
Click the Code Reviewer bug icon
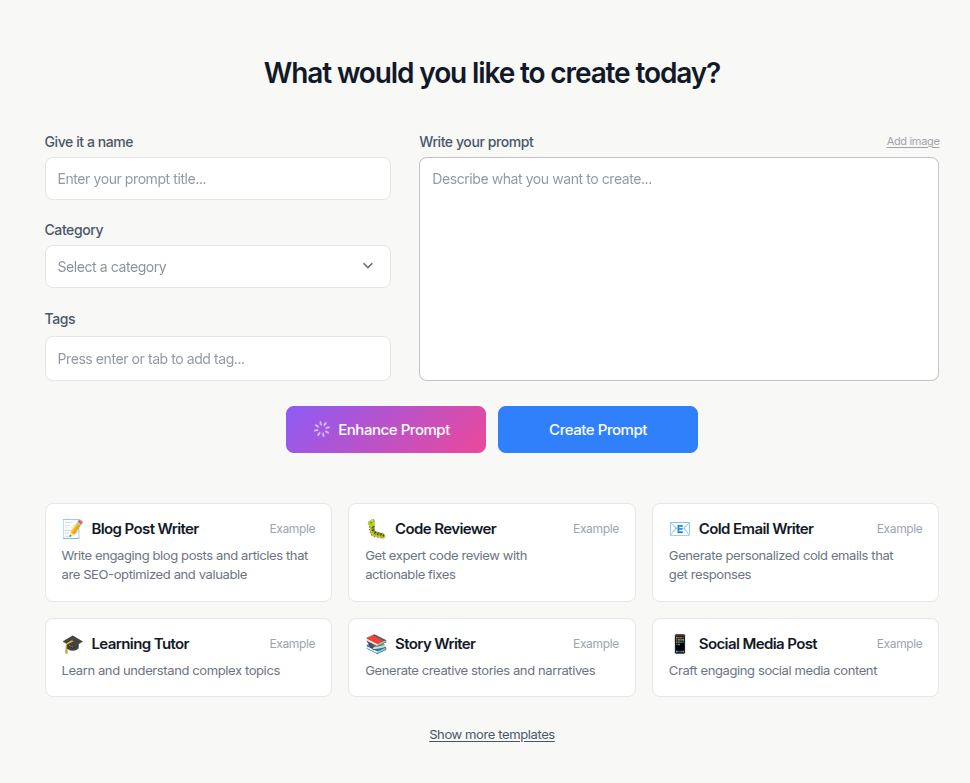tap(376, 529)
